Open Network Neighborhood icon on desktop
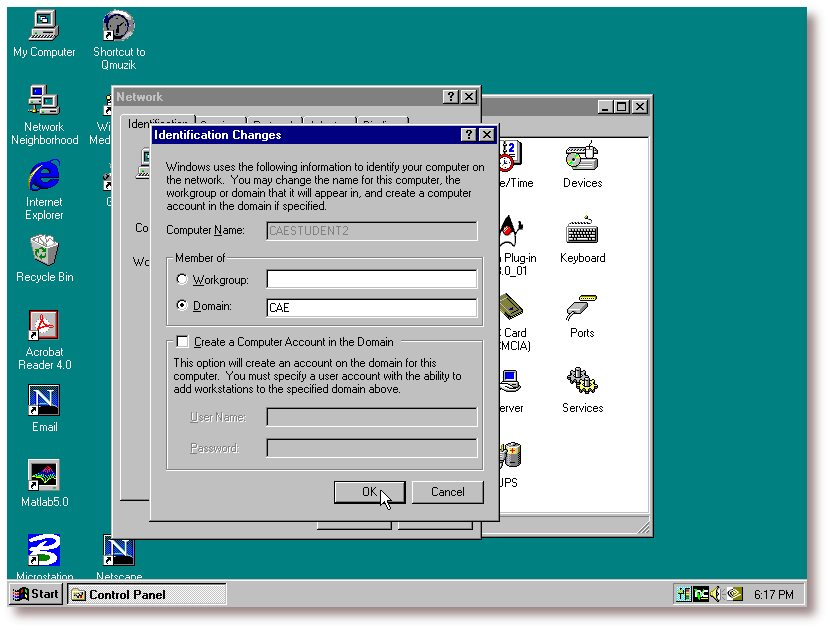The width and height of the screenshot is (830, 630). [43, 101]
